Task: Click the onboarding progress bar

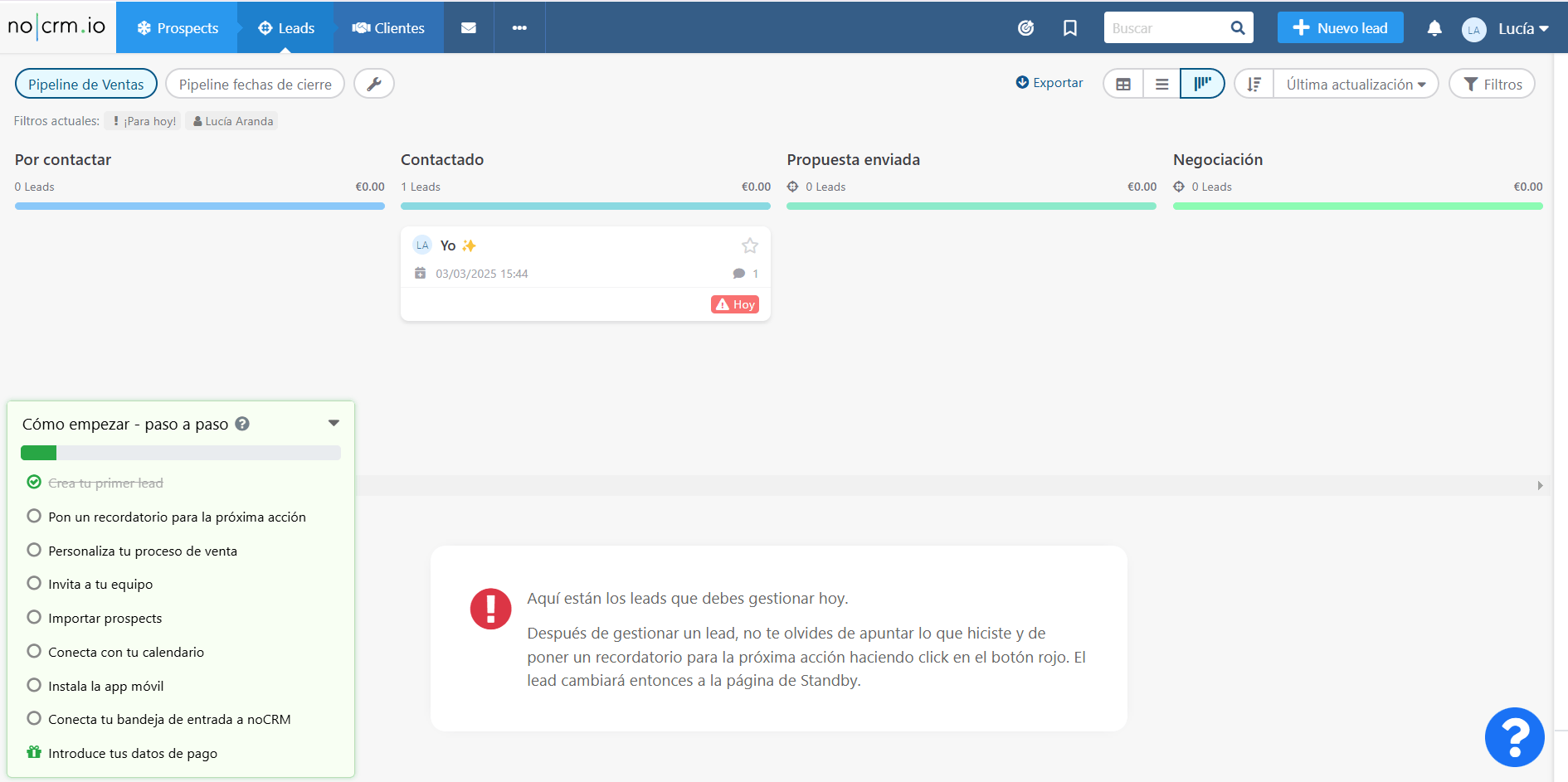Action: (180, 453)
